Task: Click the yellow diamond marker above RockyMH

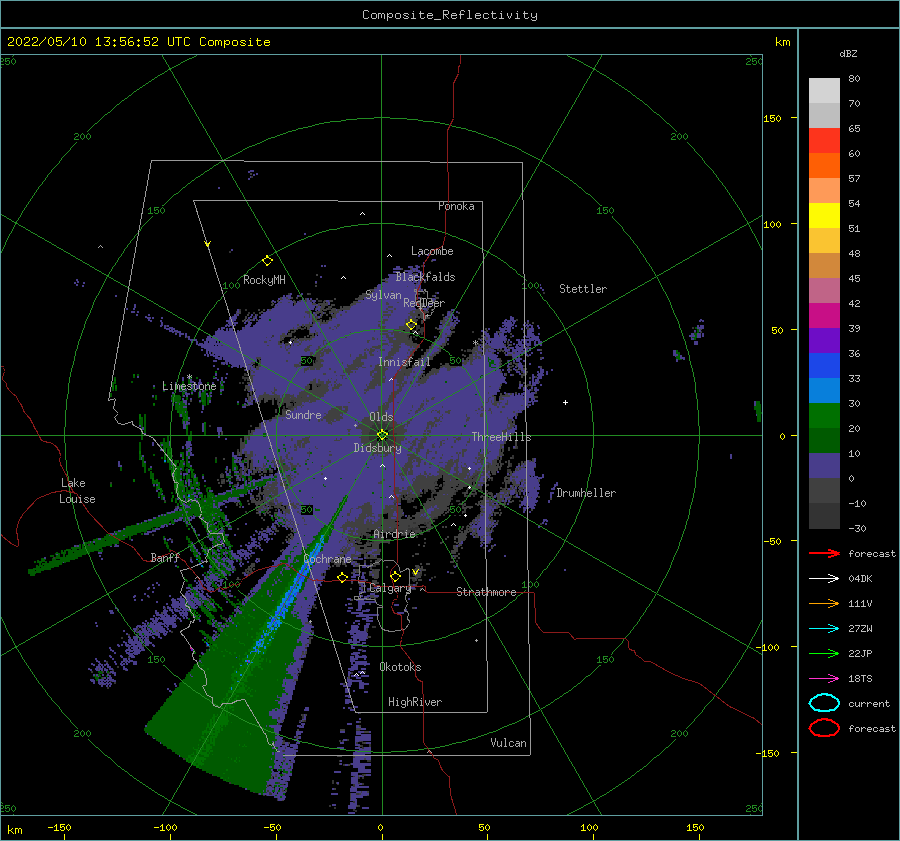Action: [267, 261]
